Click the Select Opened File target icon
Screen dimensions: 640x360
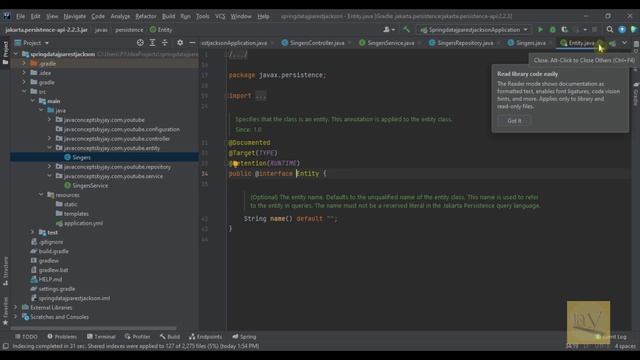pyautogui.click(x=140, y=42)
